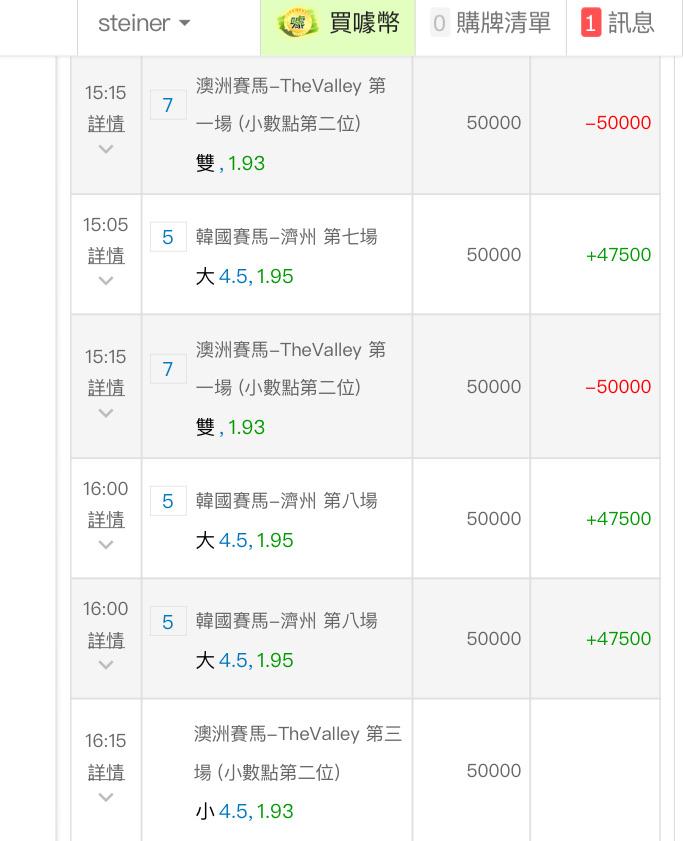Open 訊息 messages
The width and height of the screenshot is (683, 841).
click(631, 23)
